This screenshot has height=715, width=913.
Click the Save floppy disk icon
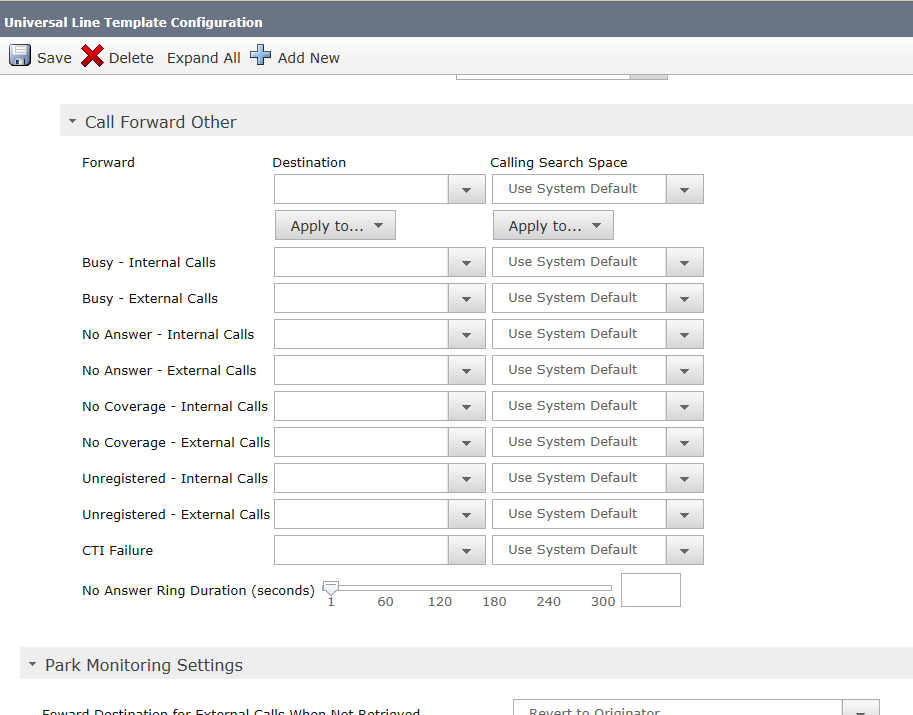click(x=20, y=56)
